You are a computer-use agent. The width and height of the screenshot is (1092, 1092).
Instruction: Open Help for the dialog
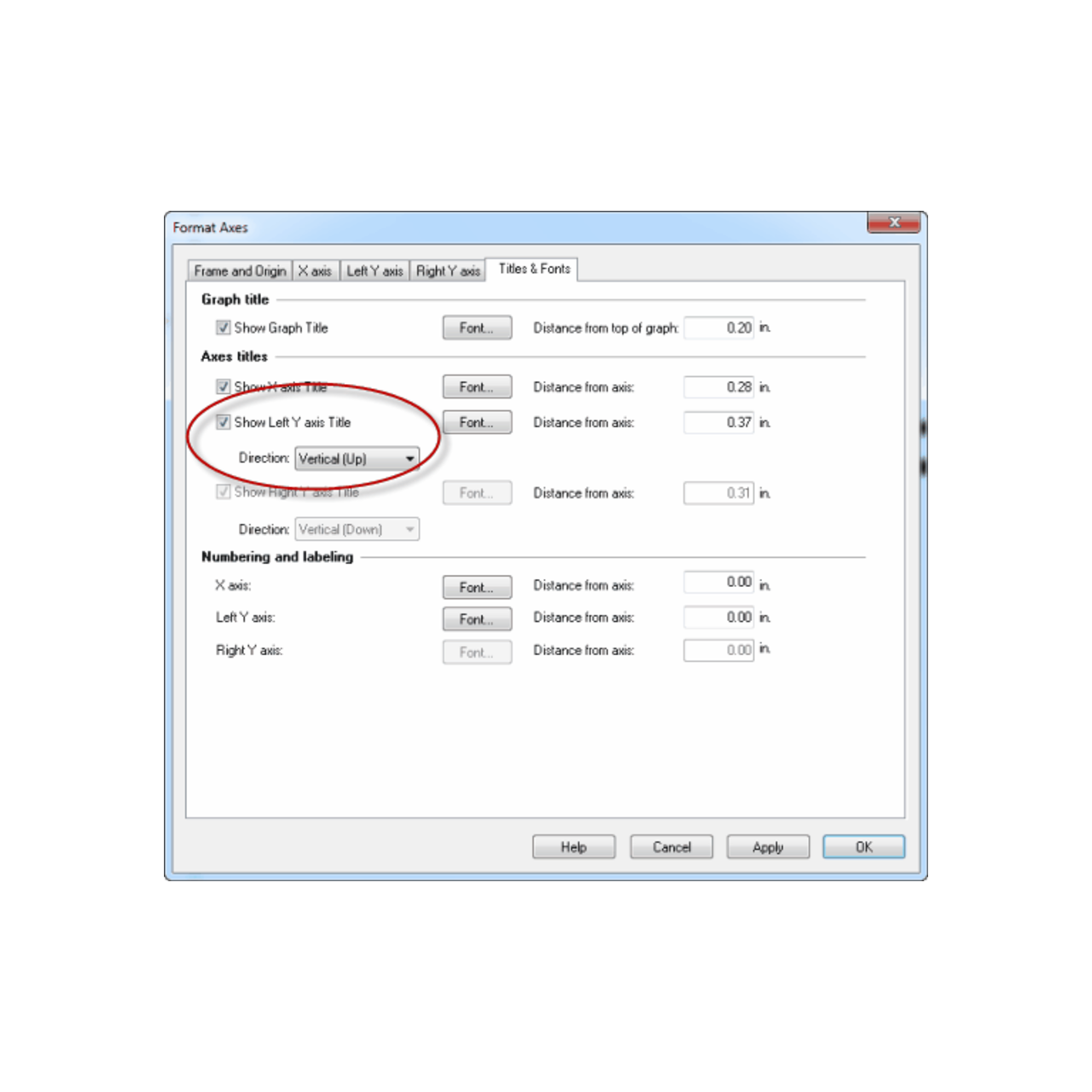tap(573, 847)
